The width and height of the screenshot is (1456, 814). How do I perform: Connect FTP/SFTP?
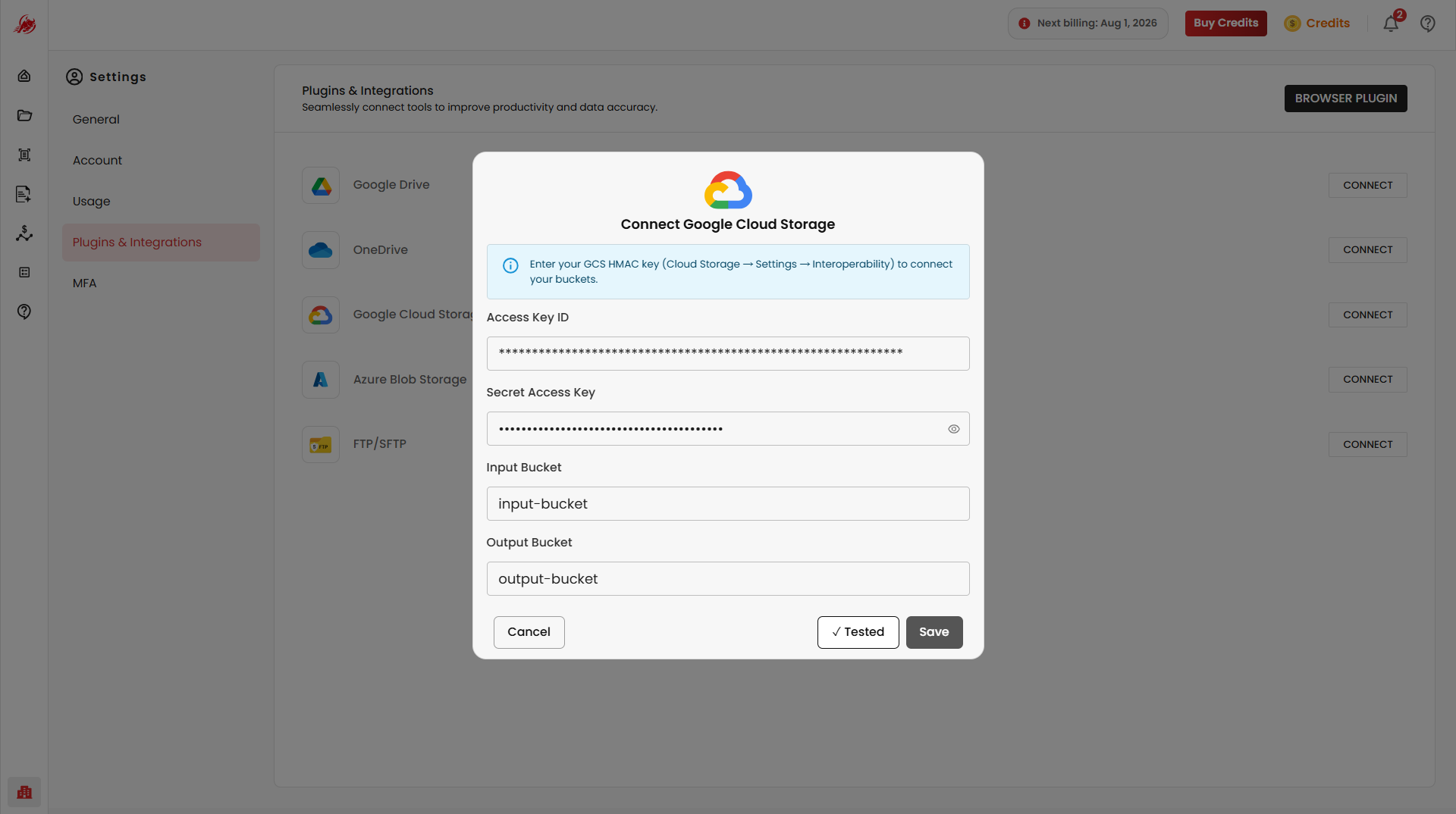pos(1367,445)
